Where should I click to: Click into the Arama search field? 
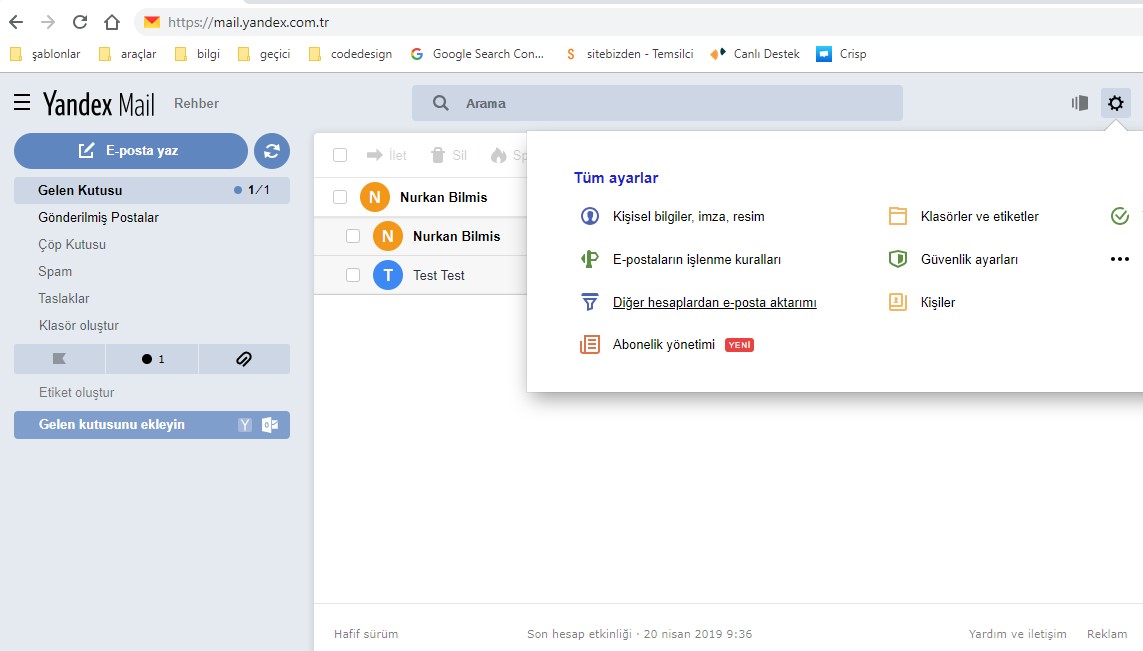[658, 103]
